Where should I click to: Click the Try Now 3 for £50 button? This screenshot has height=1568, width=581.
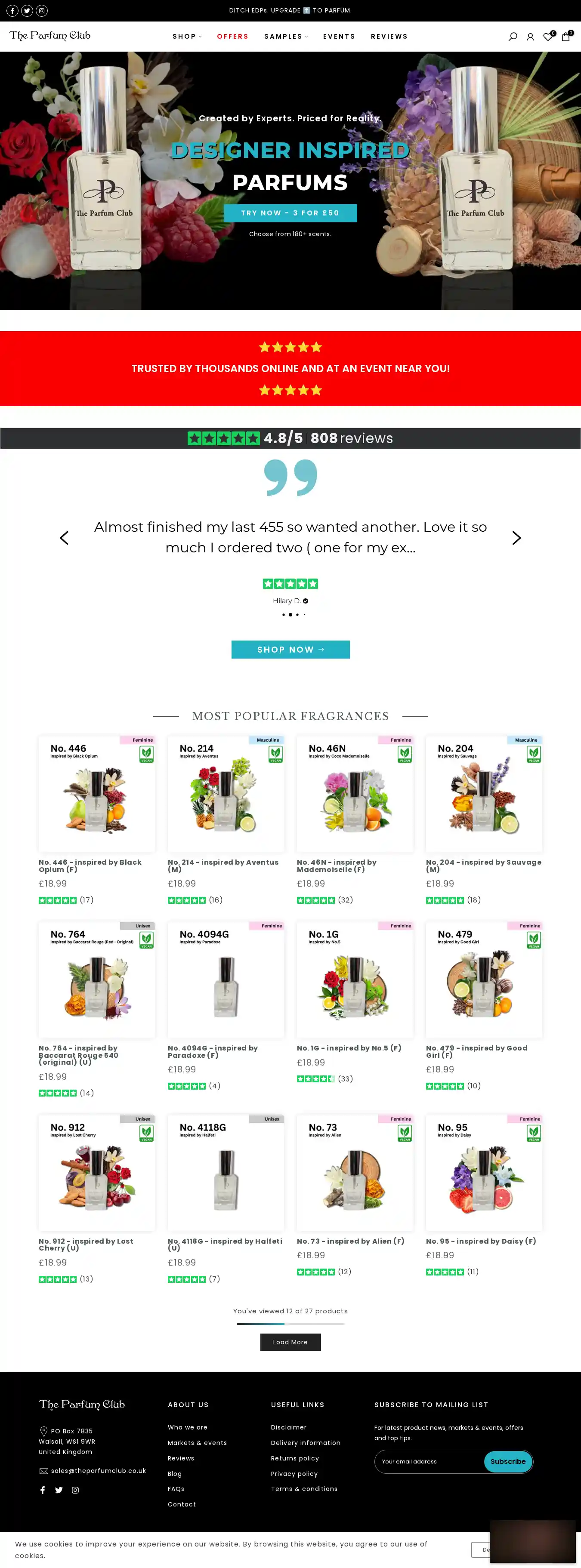point(290,213)
